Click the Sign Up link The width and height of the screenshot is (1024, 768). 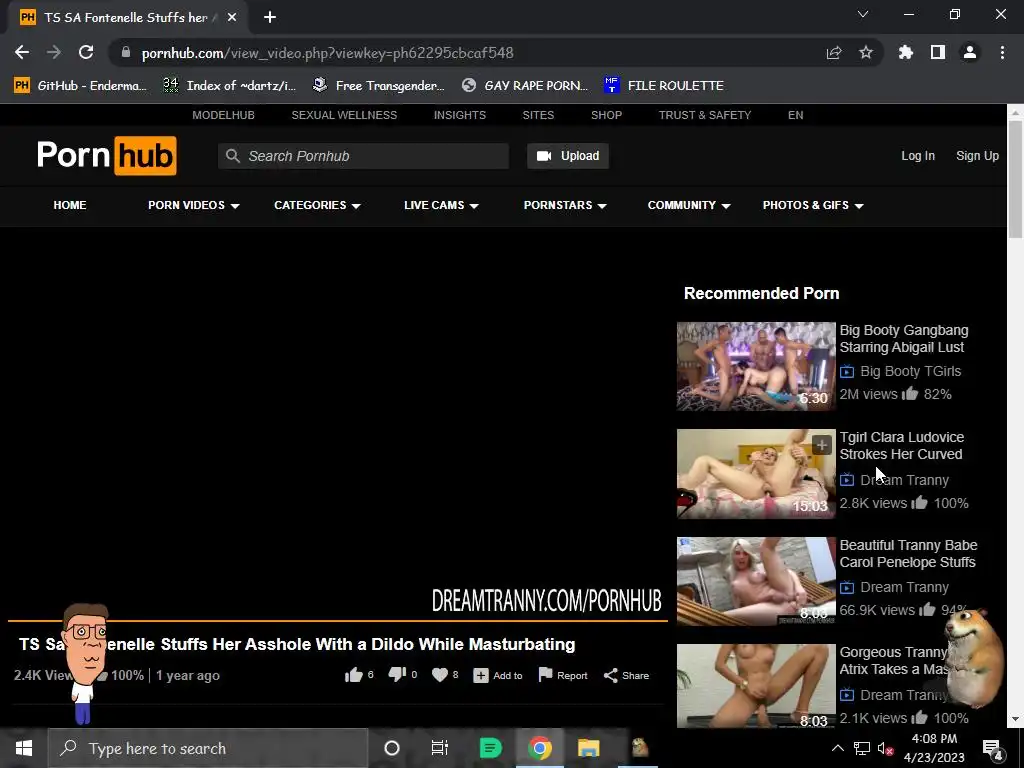[978, 155]
